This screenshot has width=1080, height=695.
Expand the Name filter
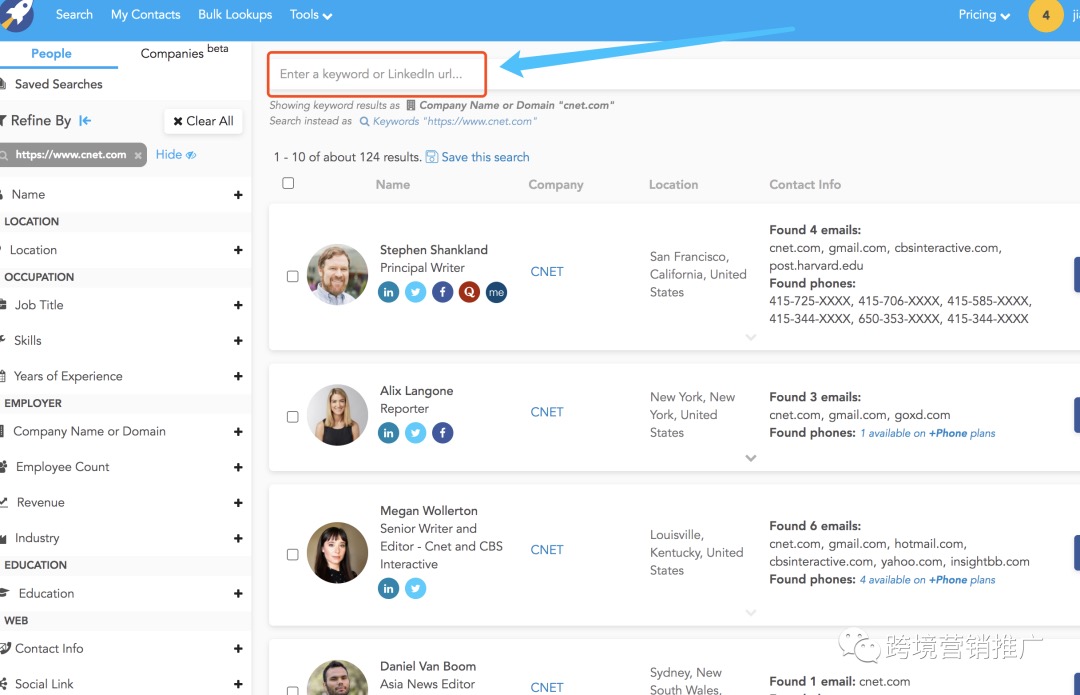click(x=238, y=195)
